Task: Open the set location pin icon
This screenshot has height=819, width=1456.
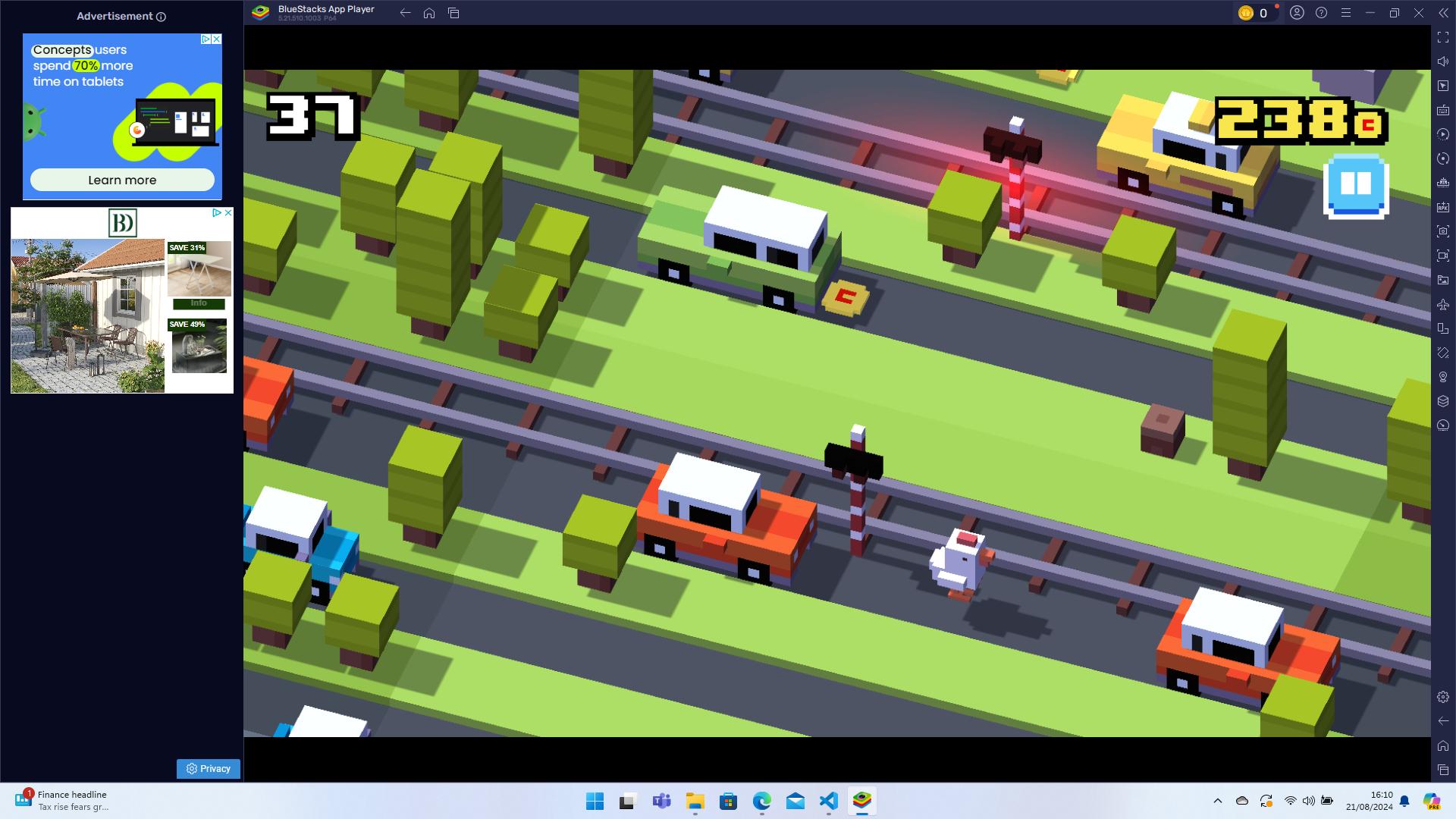Action: (1443, 377)
